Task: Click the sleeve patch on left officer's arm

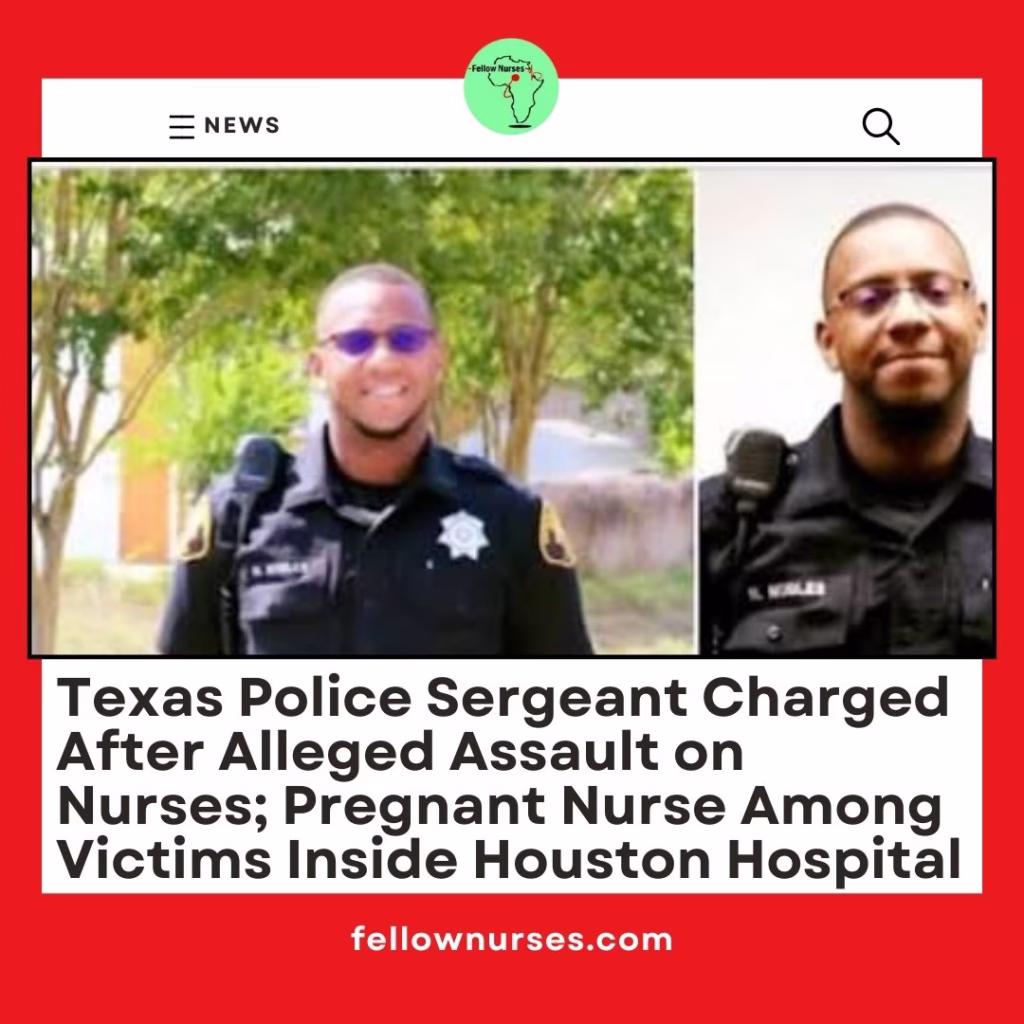Action: 196,529
